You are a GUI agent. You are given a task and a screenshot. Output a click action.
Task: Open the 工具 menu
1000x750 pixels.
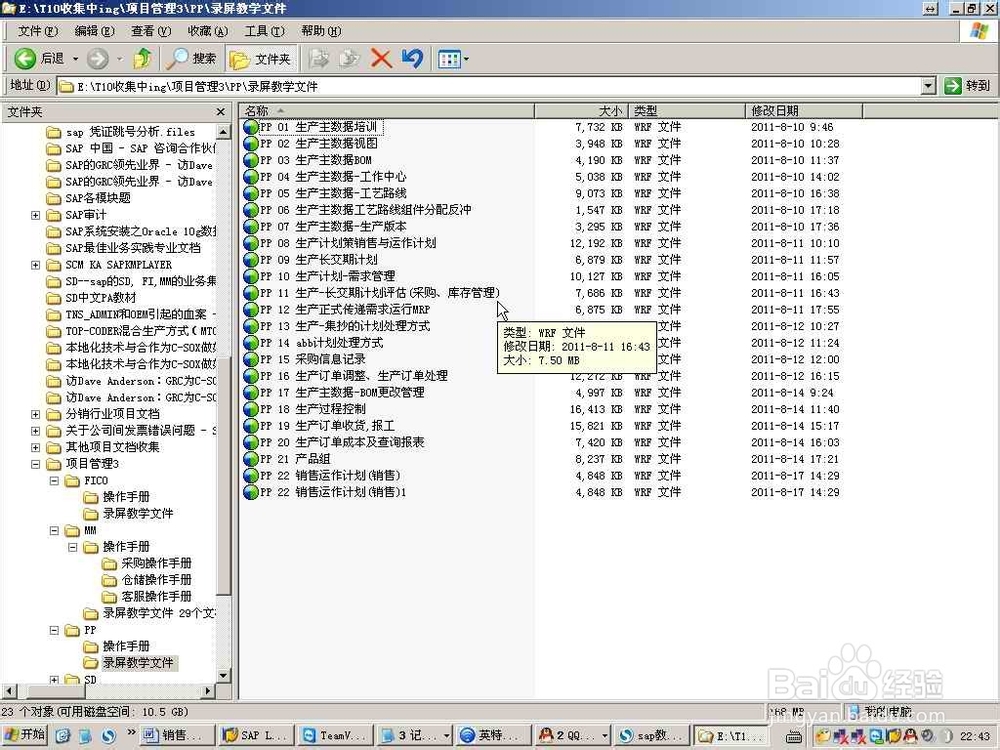(x=265, y=31)
